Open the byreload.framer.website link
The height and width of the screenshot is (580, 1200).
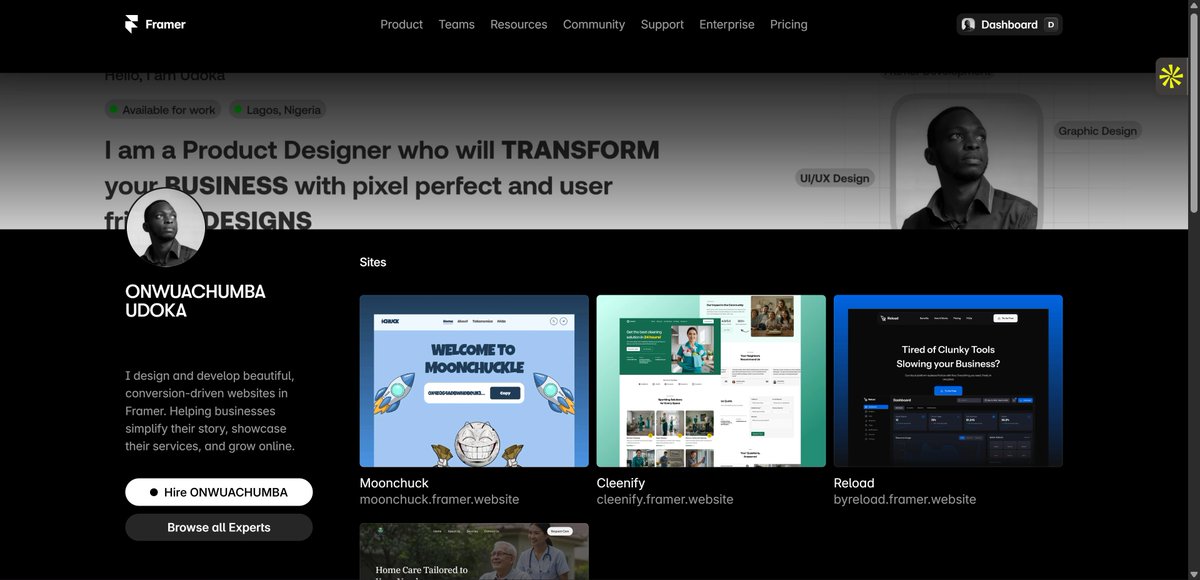pos(905,499)
